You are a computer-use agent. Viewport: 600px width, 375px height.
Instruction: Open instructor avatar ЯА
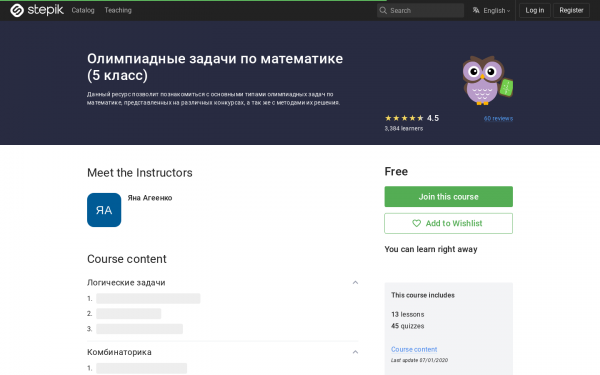click(104, 210)
